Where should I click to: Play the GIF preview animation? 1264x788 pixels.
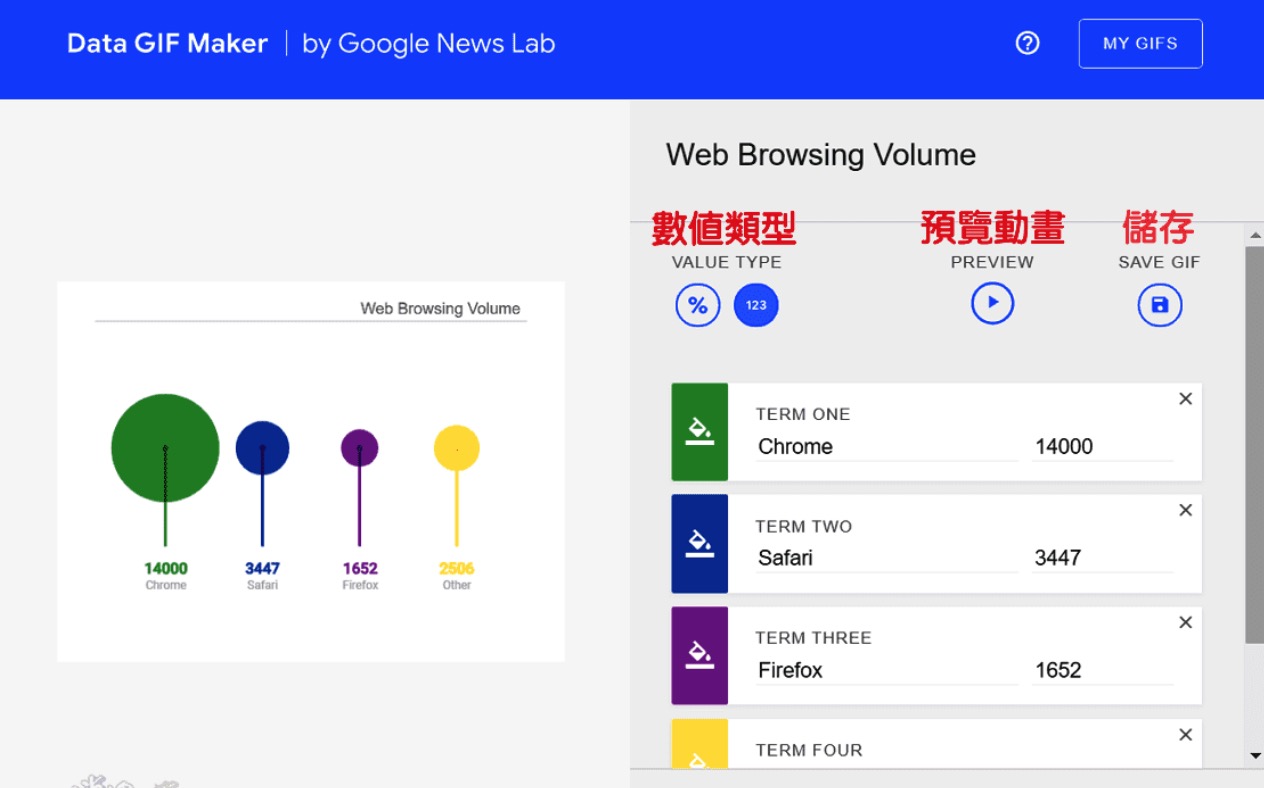point(992,303)
